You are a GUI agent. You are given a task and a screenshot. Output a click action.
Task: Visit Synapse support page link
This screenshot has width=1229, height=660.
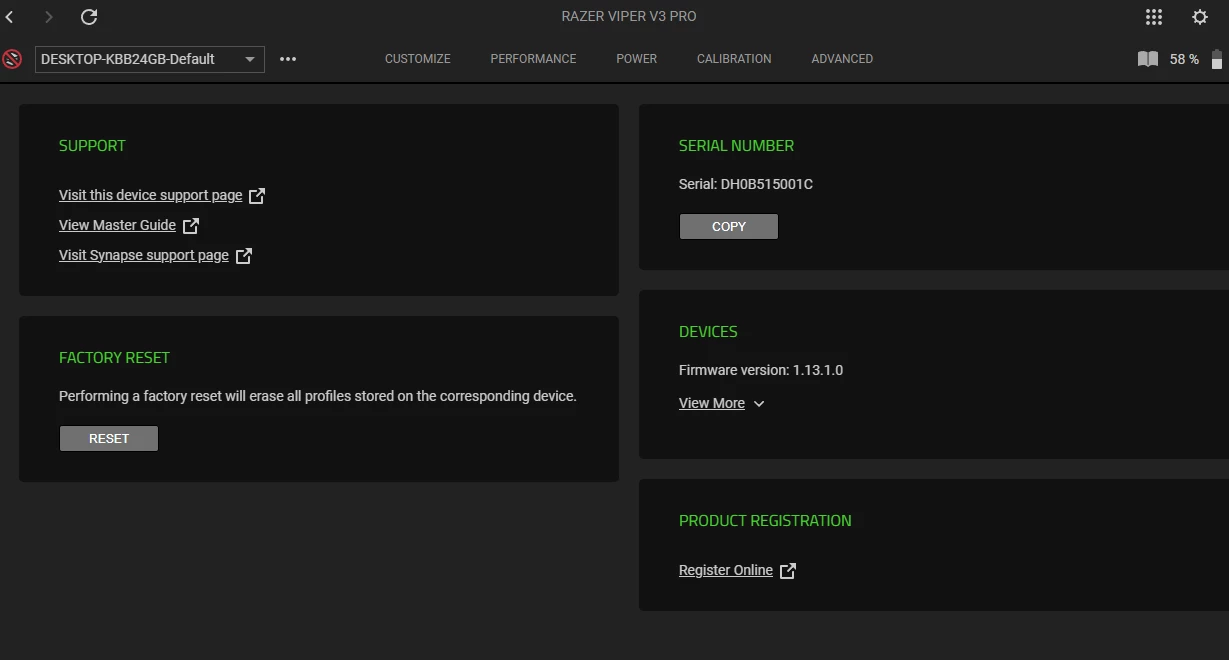coord(144,255)
